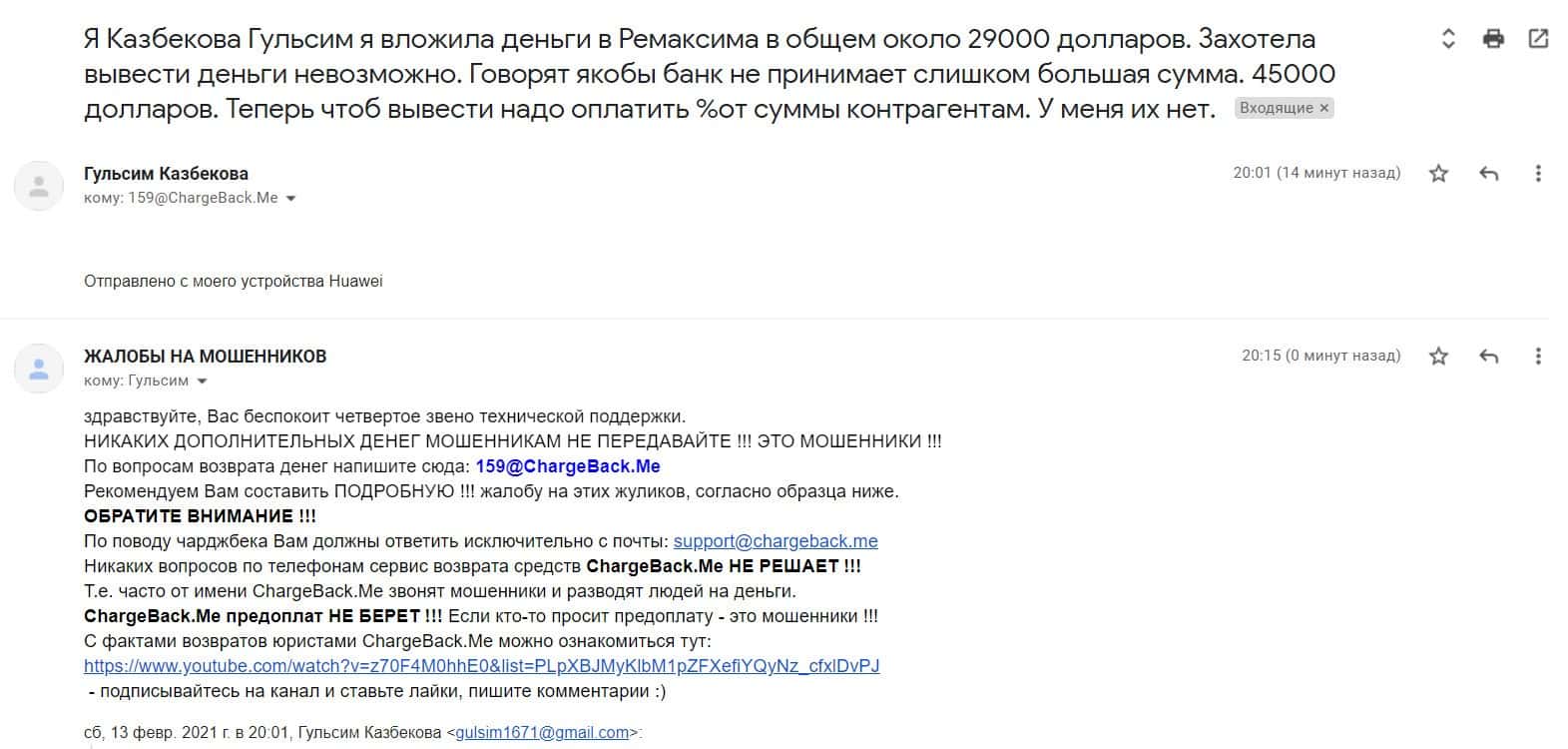The image size is (1568, 749).
Task: Open more options for 20:15 message
Action: pos(1538,356)
